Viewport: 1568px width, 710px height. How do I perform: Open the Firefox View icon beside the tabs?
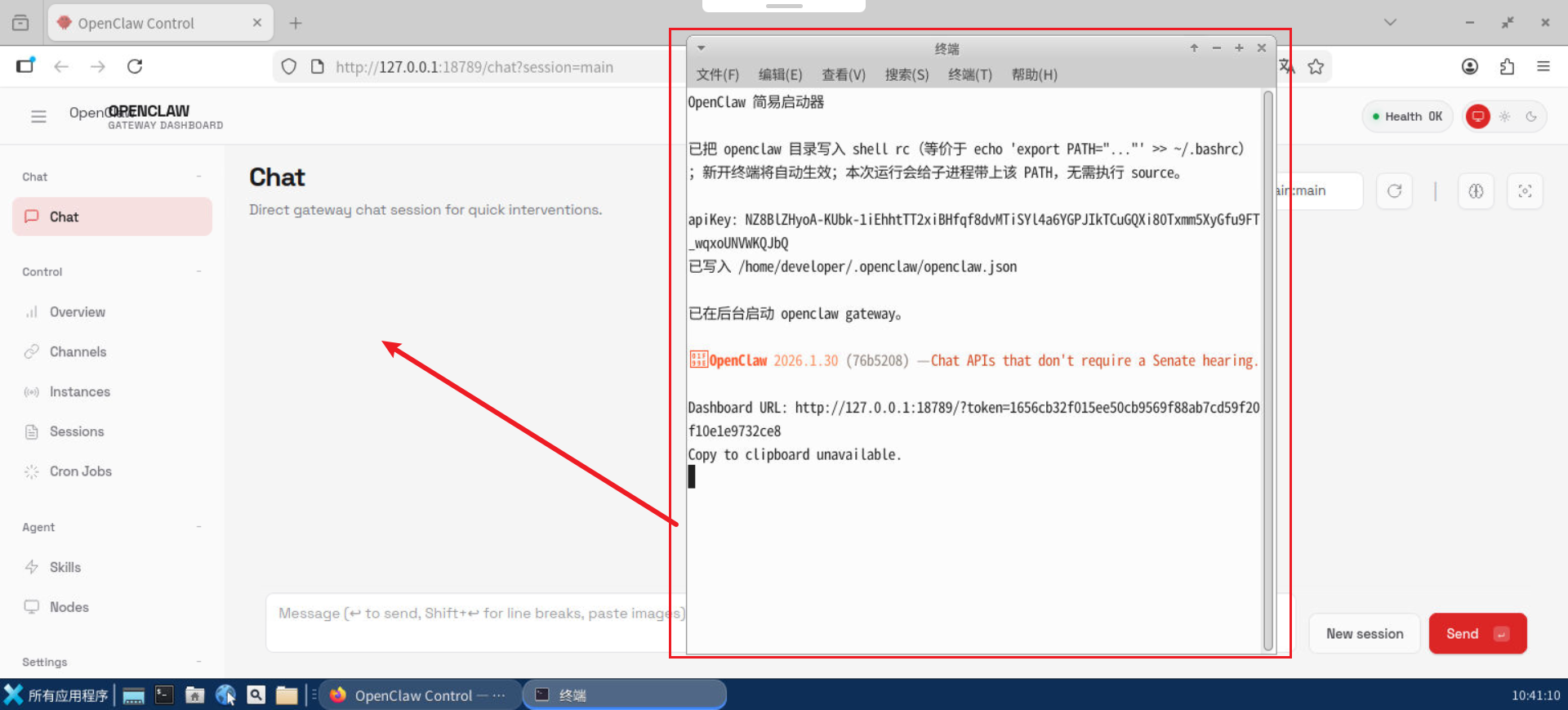click(20, 23)
